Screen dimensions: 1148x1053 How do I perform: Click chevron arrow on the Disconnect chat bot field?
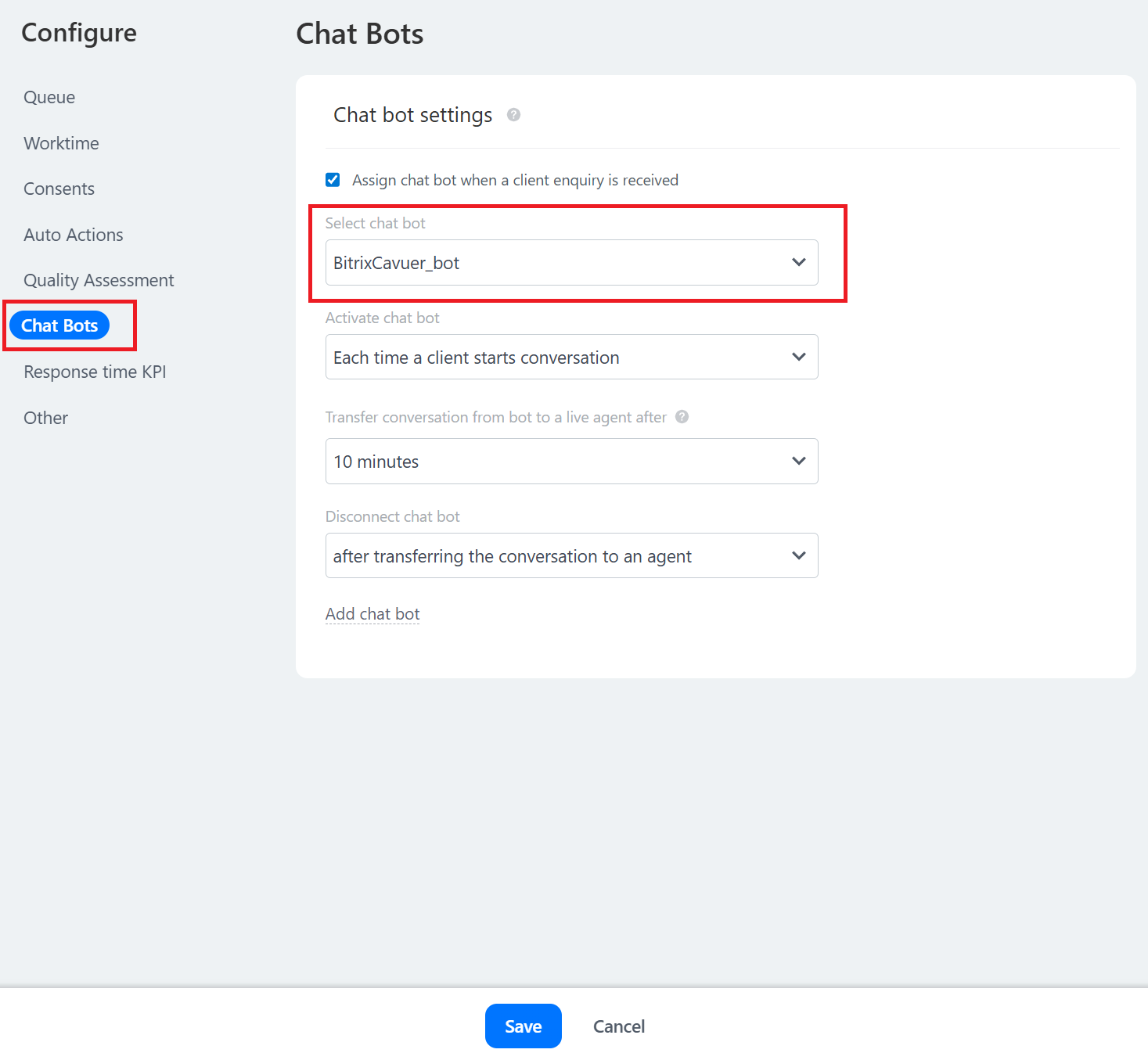click(x=798, y=555)
